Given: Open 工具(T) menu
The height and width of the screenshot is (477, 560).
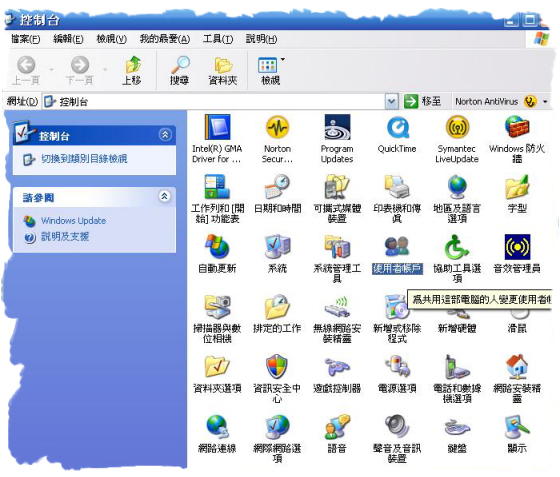Looking at the screenshot, I should point(218,39).
